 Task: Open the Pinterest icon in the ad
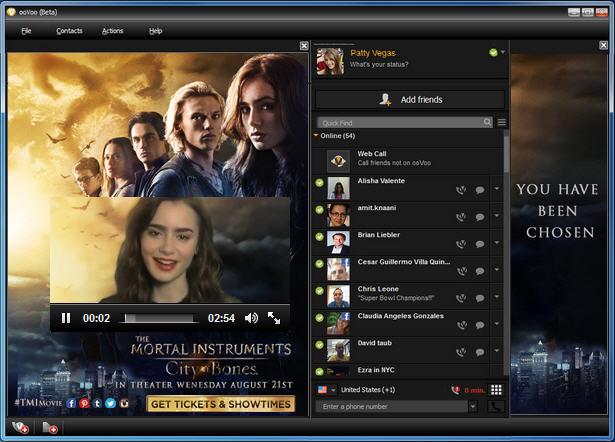click(x=84, y=404)
